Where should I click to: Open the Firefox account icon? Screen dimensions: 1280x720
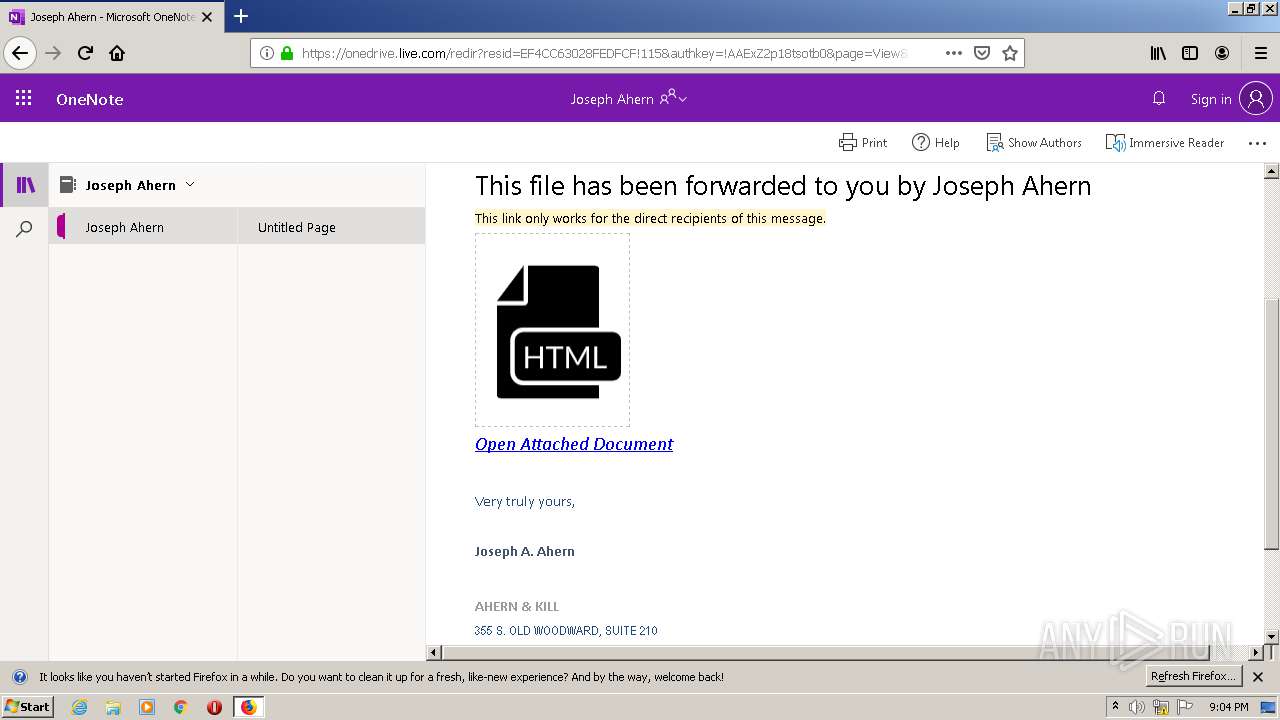pos(1222,53)
